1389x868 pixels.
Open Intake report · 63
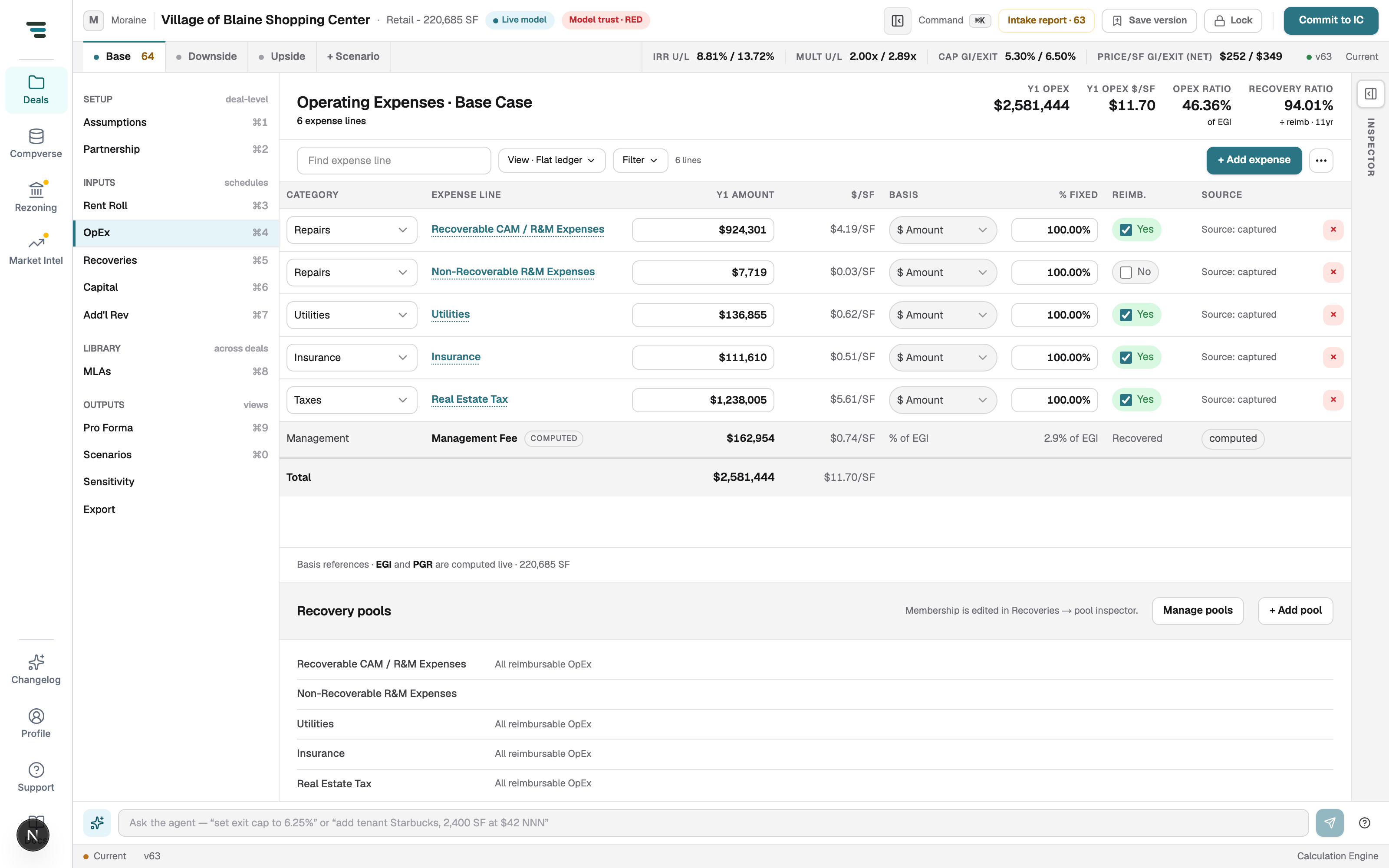[1047, 21]
